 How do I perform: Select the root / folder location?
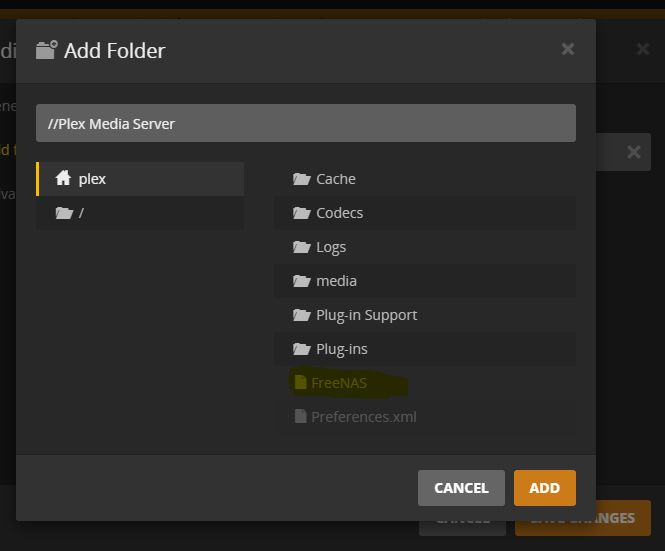click(x=140, y=213)
